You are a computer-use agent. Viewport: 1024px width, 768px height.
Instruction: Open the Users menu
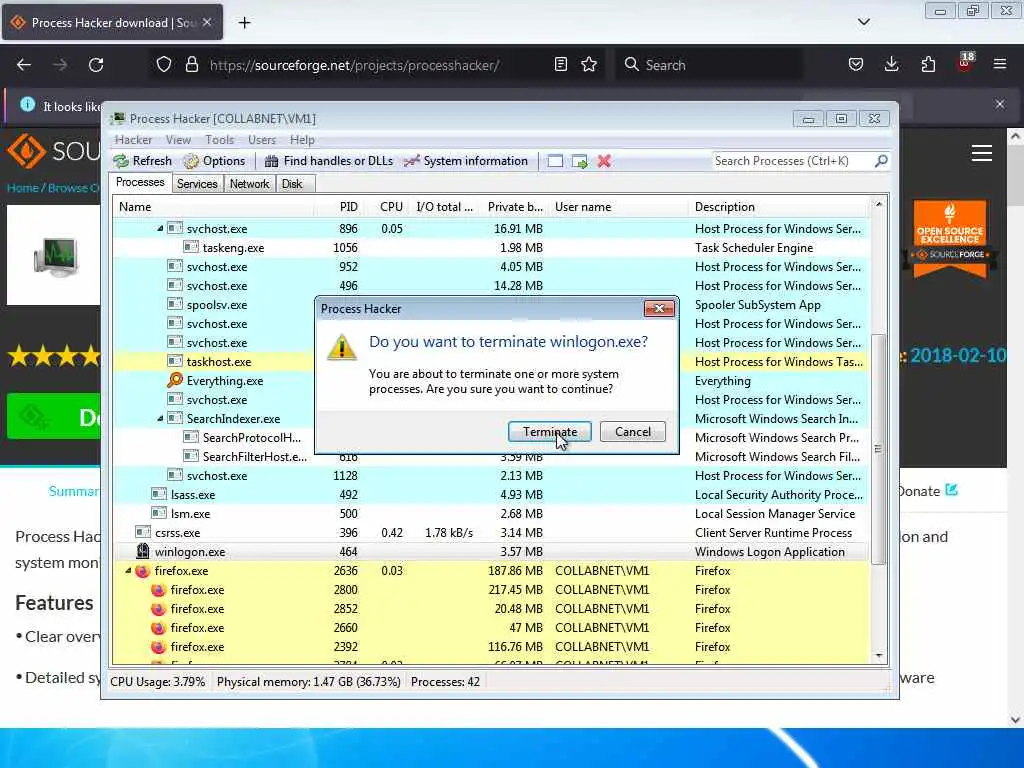coord(262,140)
